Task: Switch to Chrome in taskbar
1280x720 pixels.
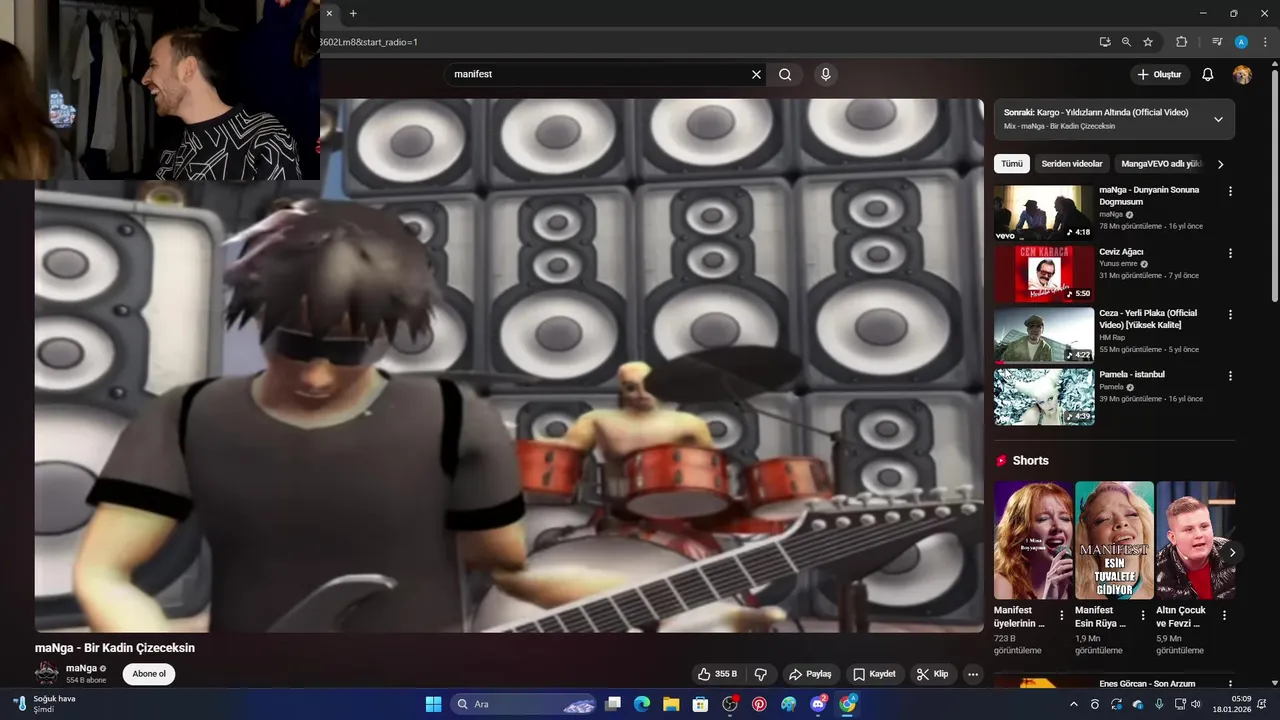Action: pyautogui.click(x=847, y=704)
